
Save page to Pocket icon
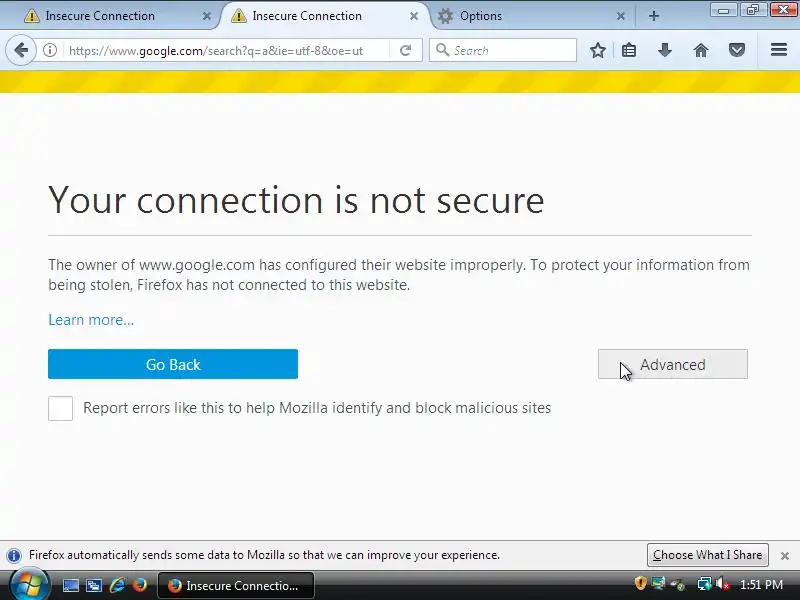tap(736, 50)
